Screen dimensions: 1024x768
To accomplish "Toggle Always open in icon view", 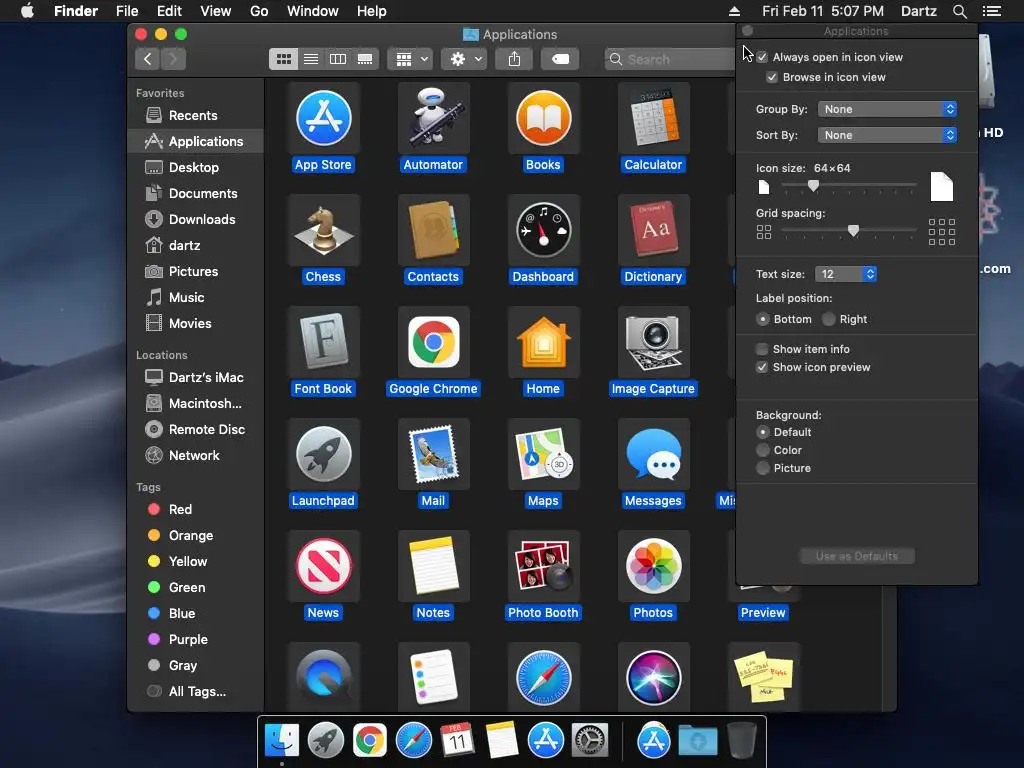I will coord(762,57).
